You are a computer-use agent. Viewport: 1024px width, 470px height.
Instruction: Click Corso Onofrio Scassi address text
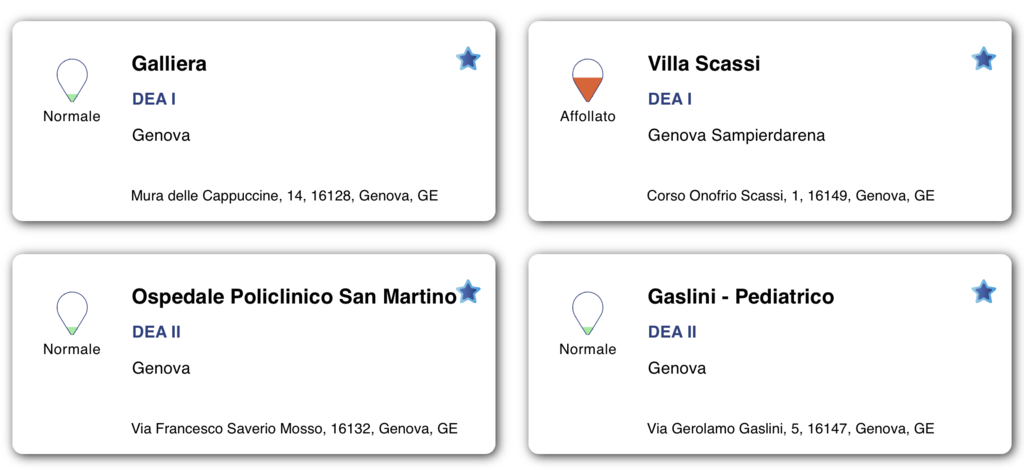click(x=791, y=196)
